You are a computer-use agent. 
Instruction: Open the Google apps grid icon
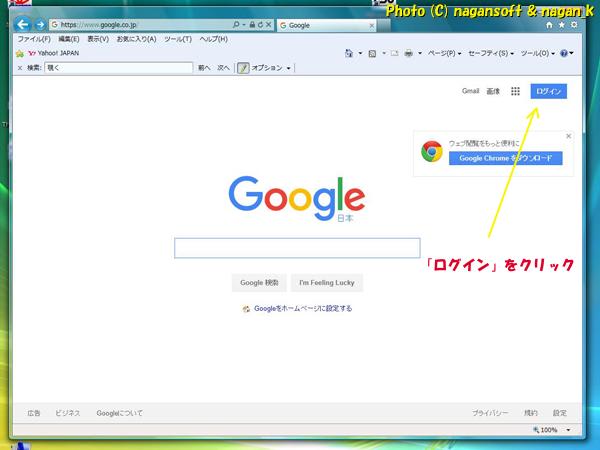coord(515,91)
